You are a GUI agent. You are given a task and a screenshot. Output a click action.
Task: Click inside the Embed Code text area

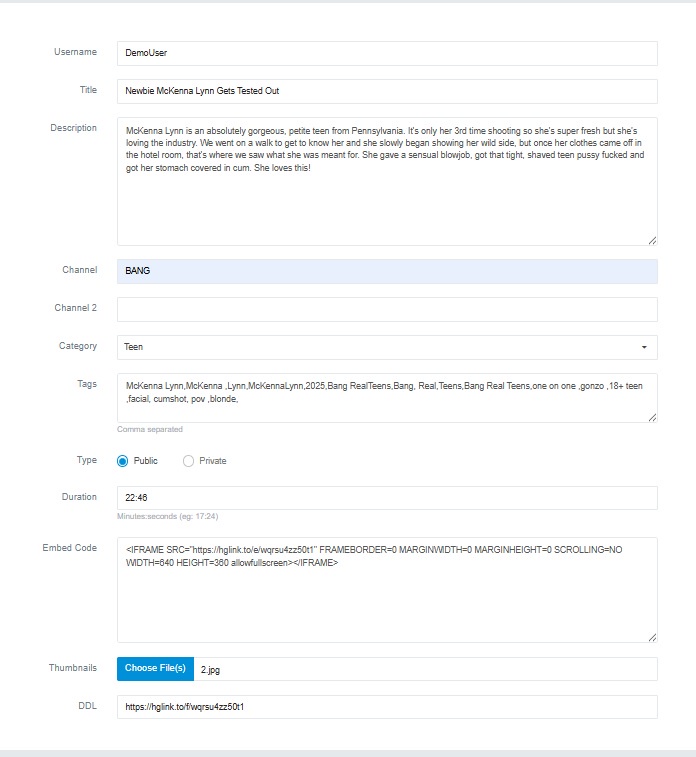[x=387, y=600]
